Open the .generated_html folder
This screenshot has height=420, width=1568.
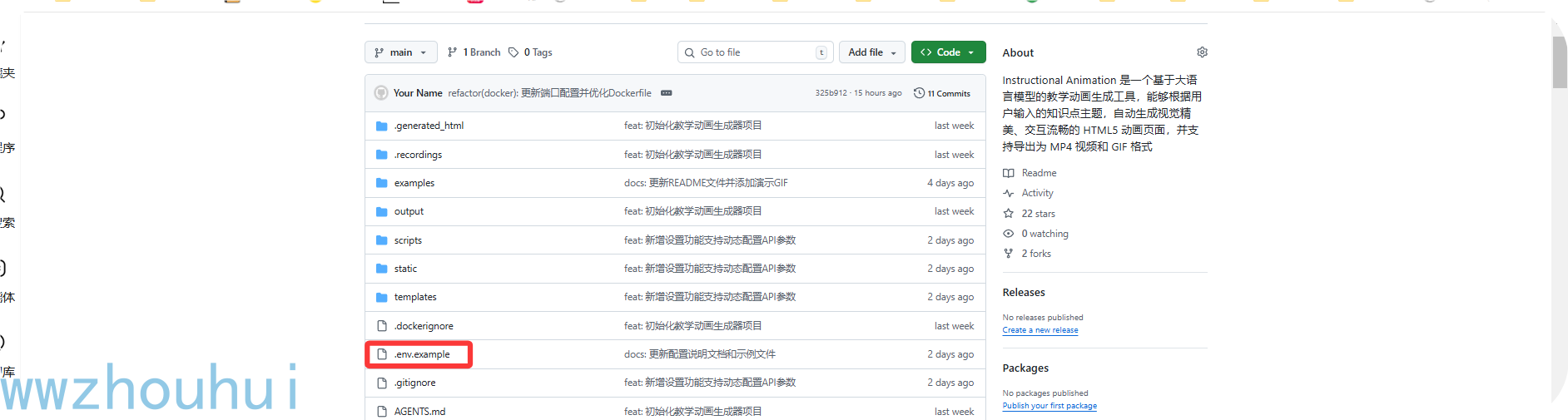(429, 126)
